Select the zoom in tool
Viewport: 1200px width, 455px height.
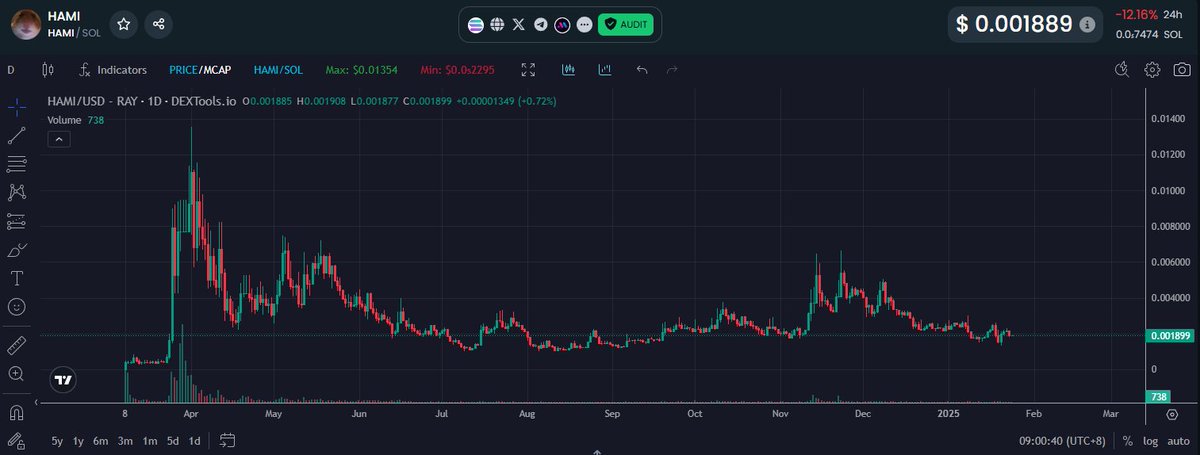click(16, 373)
